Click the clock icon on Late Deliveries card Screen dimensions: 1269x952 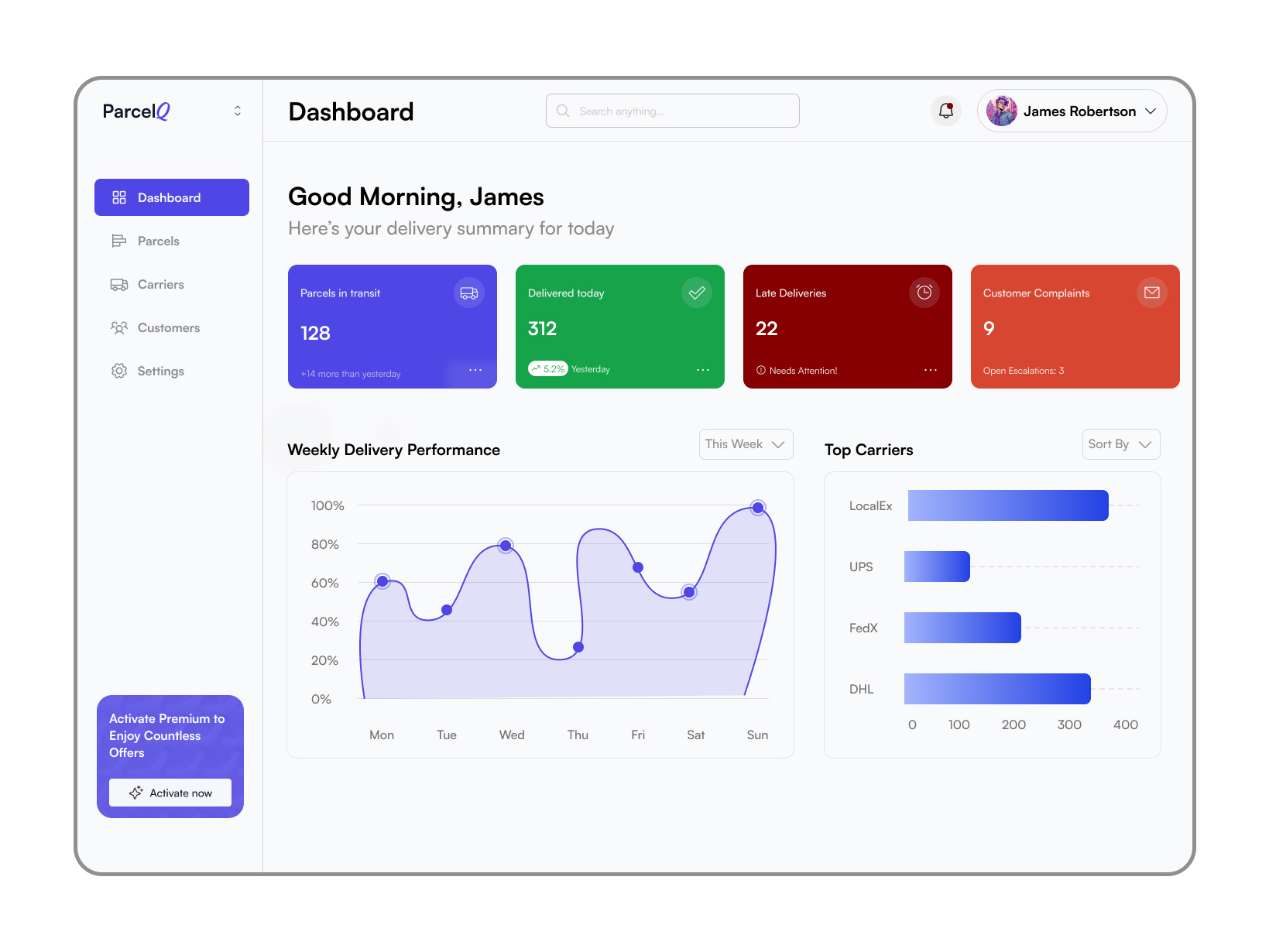point(924,293)
